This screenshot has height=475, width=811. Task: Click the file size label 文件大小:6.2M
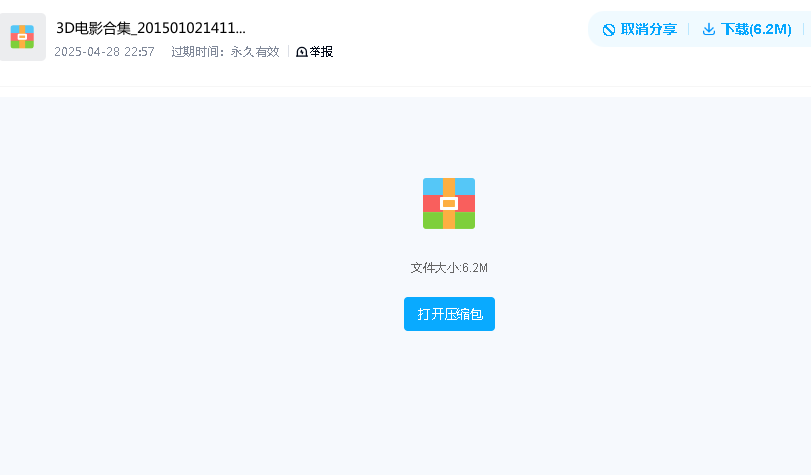449,268
